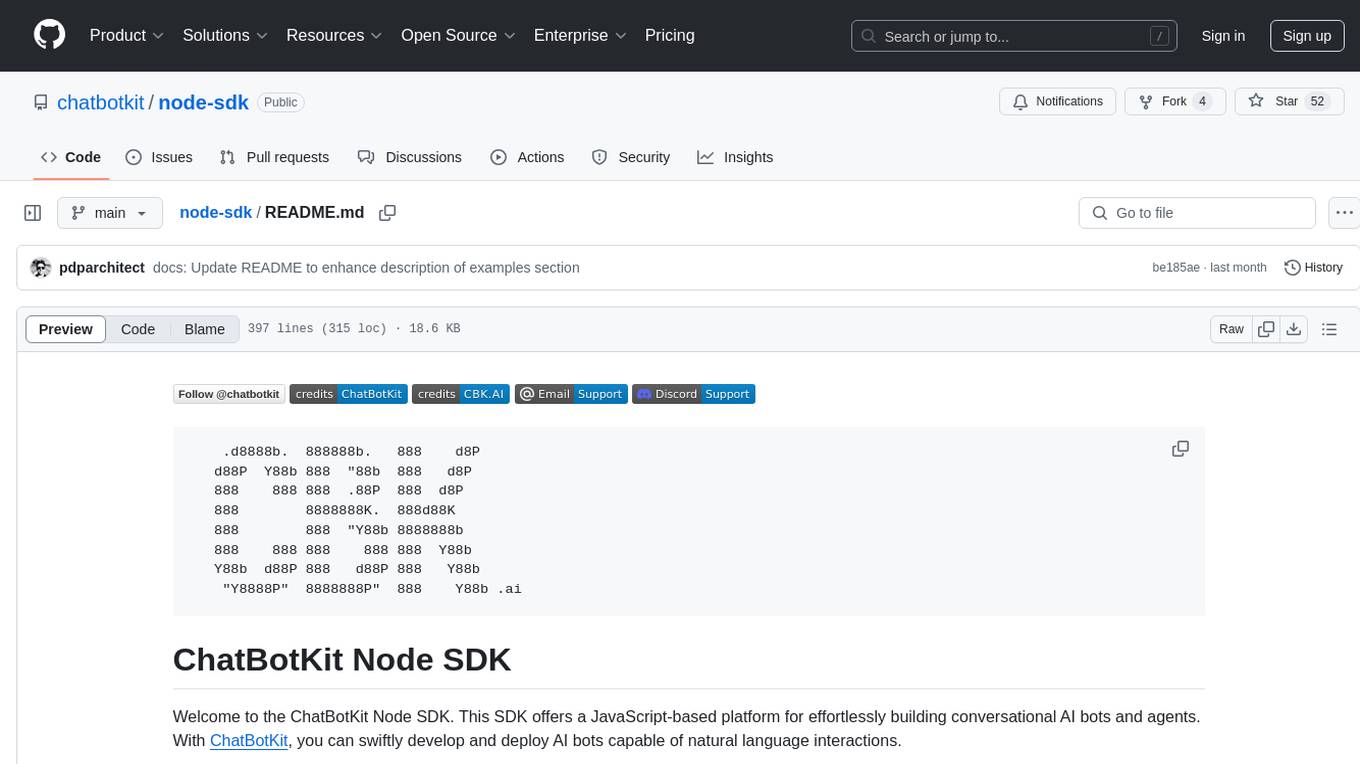Switch to Preview view
Screen dimensions: 1360x764
pos(66,329)
